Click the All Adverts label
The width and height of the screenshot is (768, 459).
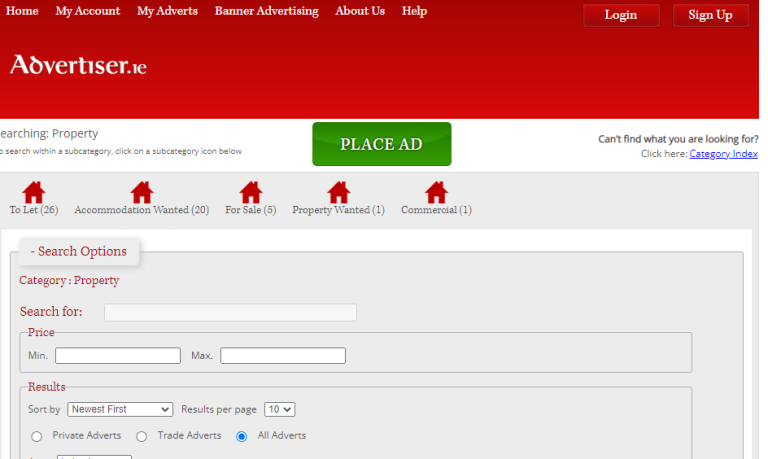point(282,435)
